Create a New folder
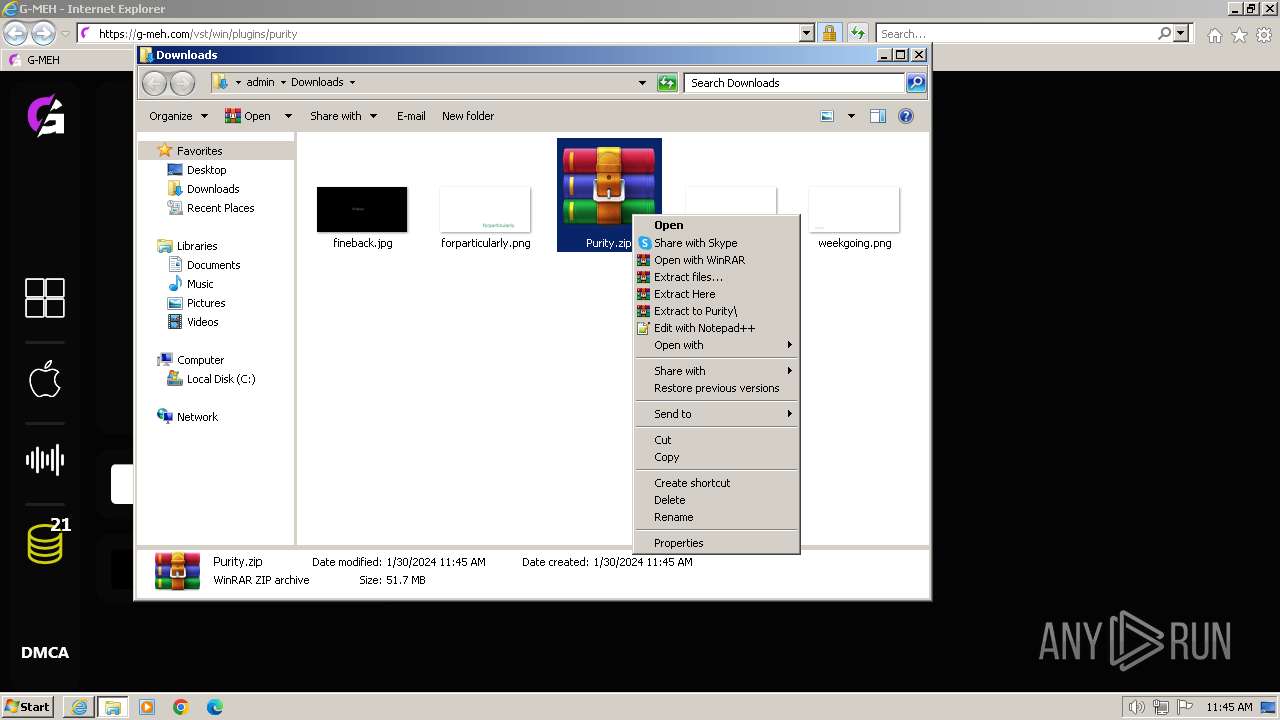The width and height of the screenshot is (1280, 720). coord(468,116)
